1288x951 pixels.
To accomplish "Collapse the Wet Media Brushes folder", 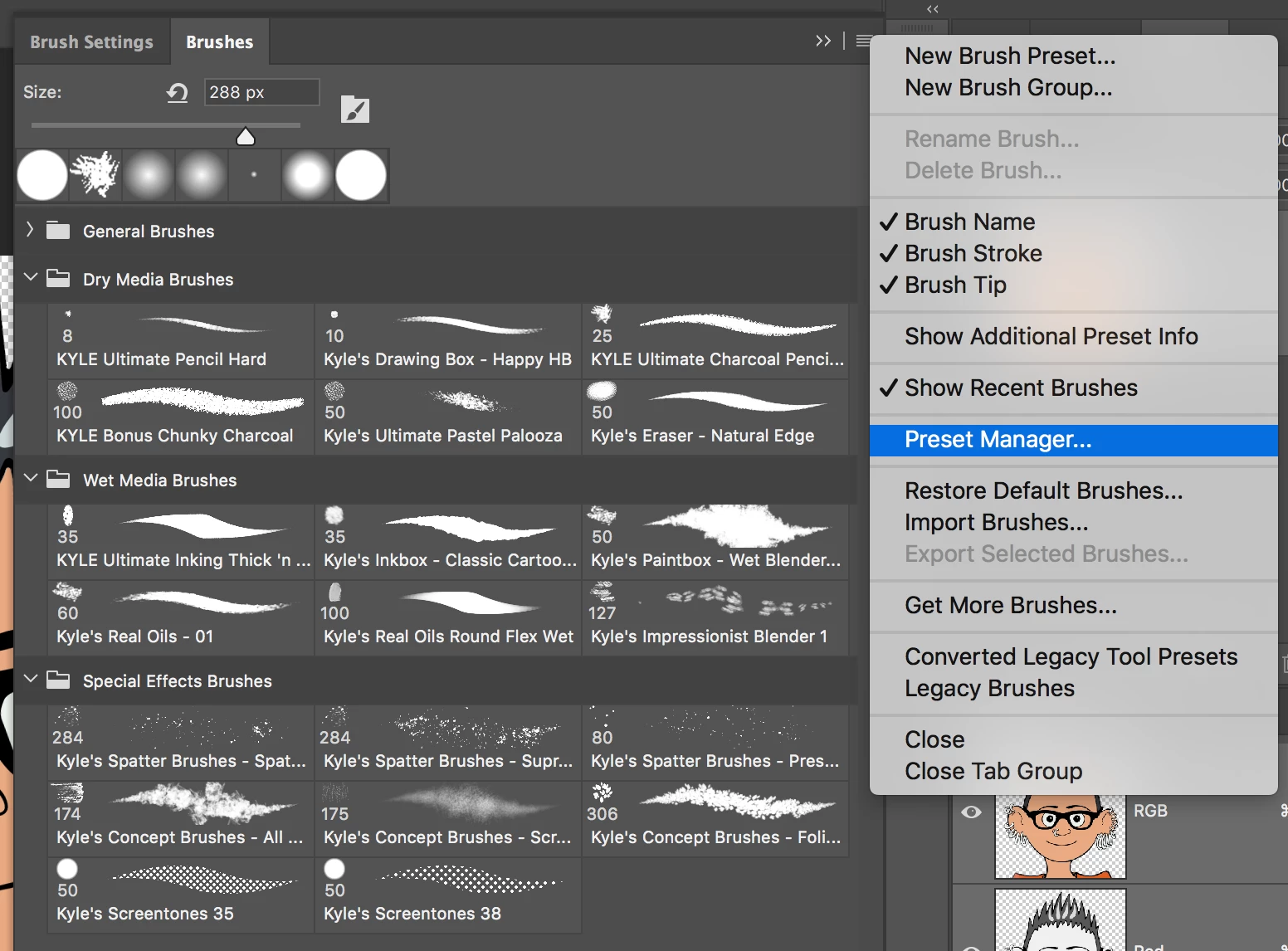I will (31, 478).
